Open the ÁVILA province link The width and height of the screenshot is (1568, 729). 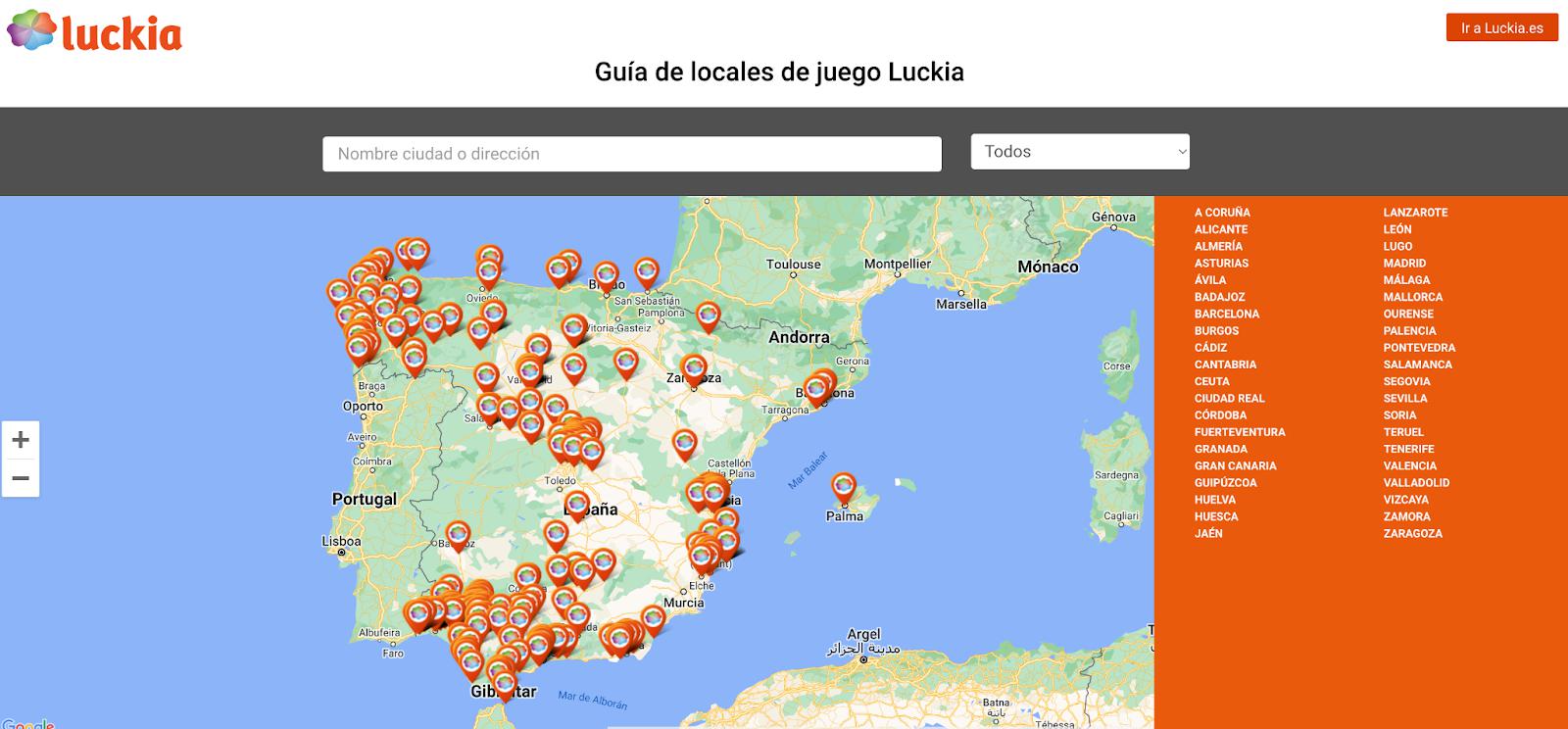click(1210, 280)
